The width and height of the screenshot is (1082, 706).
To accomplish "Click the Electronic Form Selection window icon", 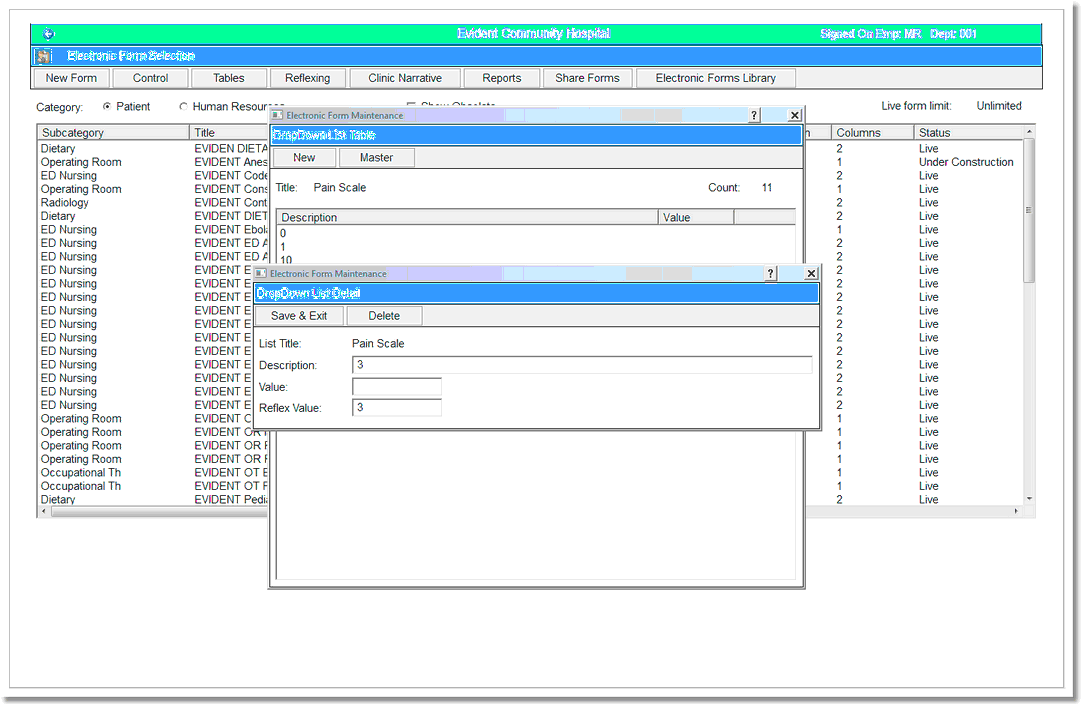I will (44, 56).
